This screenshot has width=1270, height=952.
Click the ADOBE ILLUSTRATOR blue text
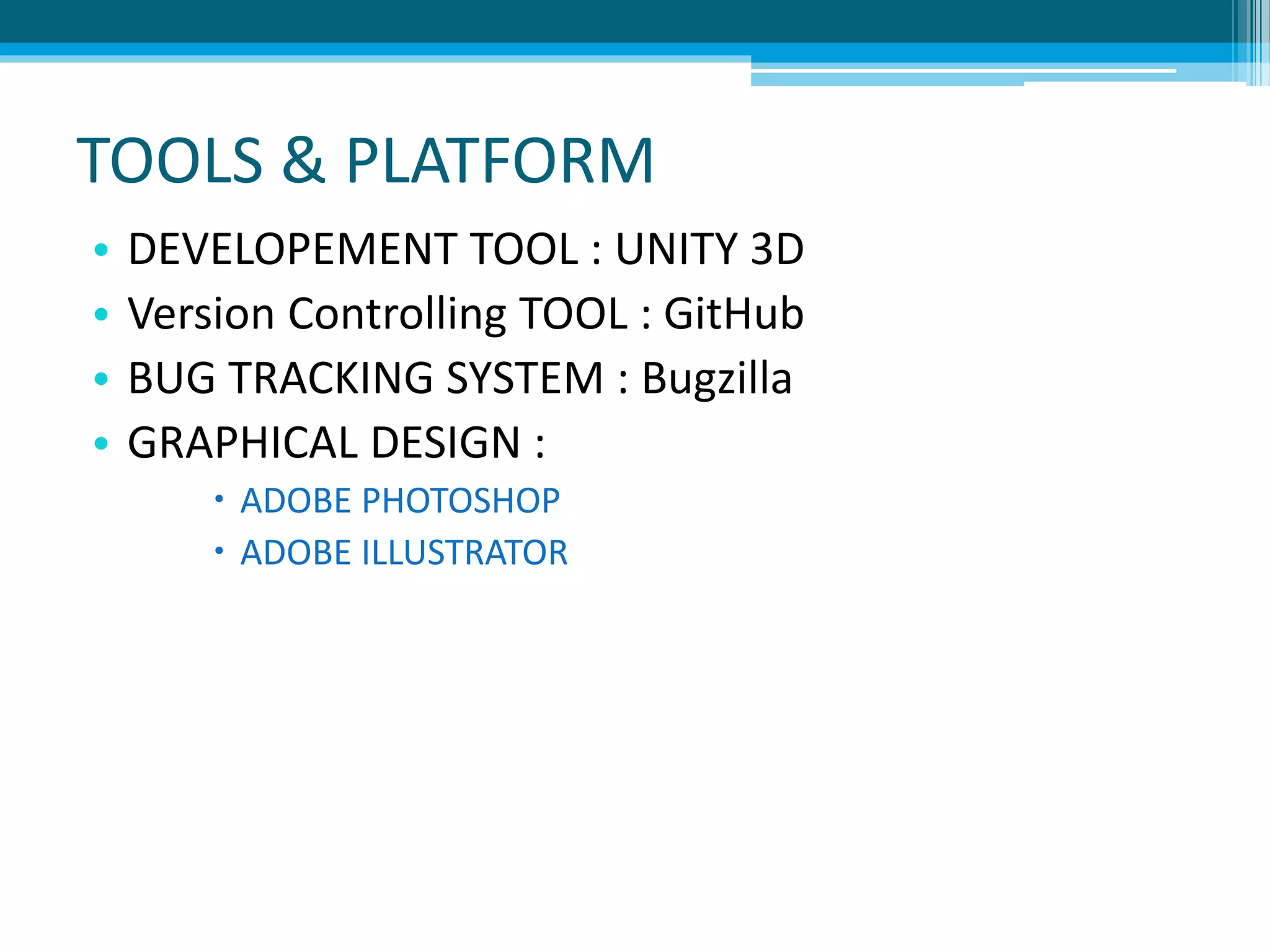click(404, 553)
